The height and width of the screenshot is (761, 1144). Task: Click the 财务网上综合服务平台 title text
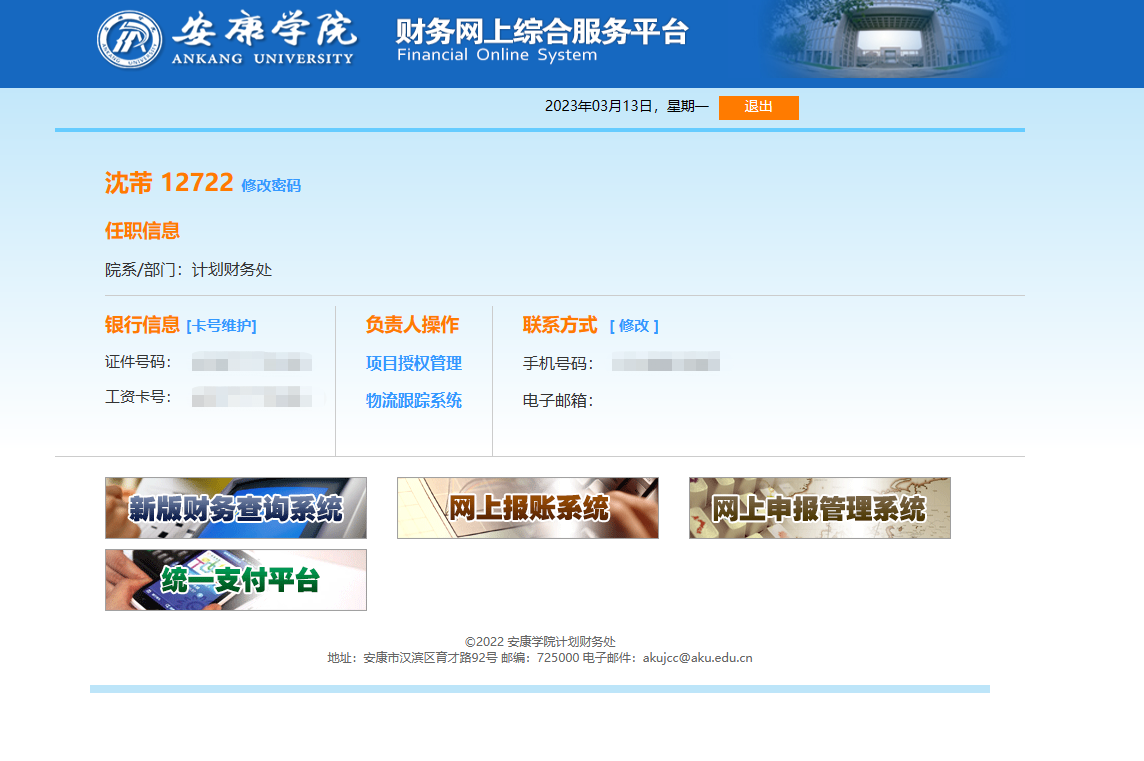[x=542, y=31]
